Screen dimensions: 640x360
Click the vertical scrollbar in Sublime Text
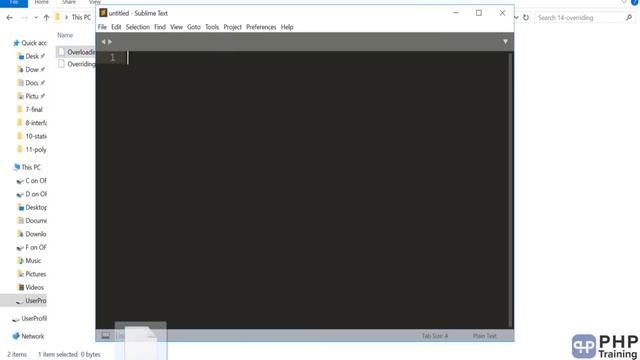tap(511, 189)
